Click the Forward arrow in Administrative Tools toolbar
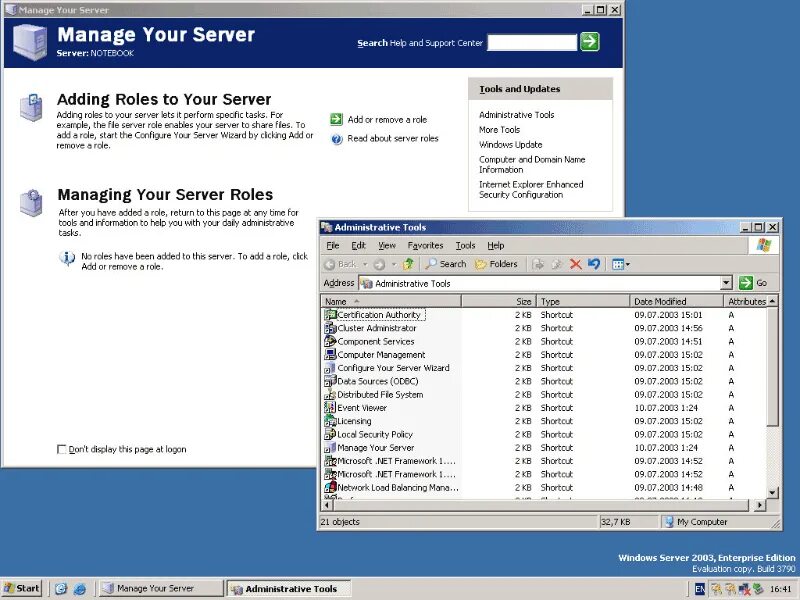This screenshot has width=800, height=600. pos(379,264)
